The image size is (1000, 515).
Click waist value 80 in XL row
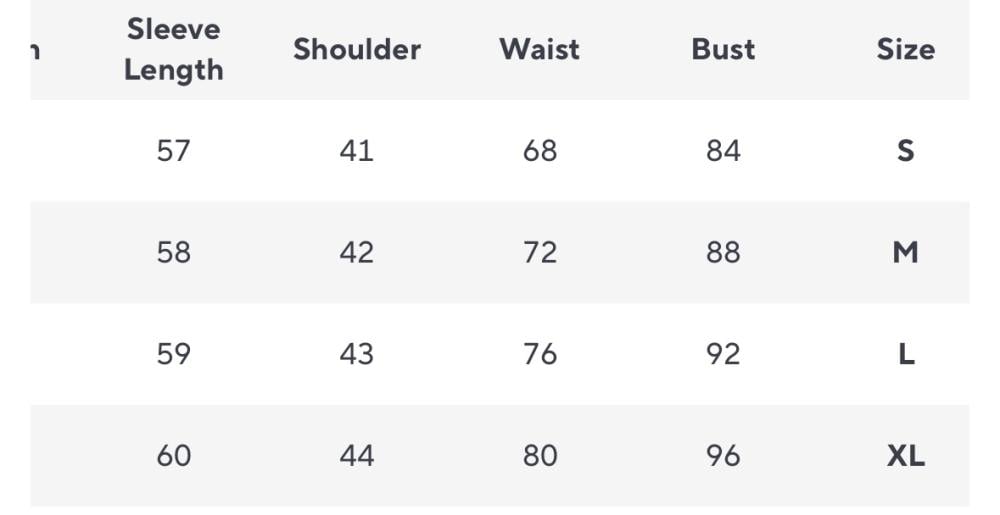coord(540,456)
